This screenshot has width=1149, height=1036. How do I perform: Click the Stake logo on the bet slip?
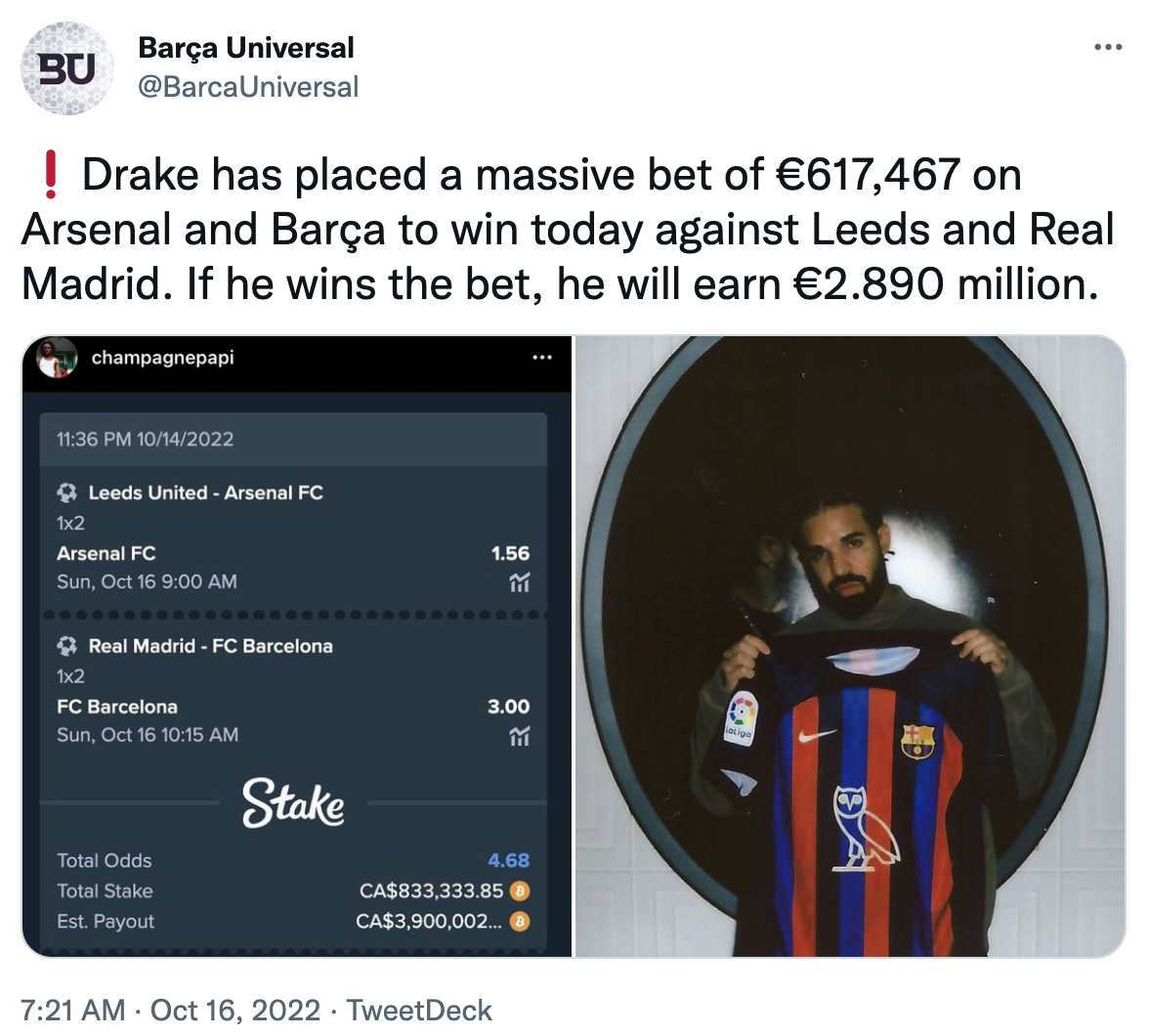[293, 803]
